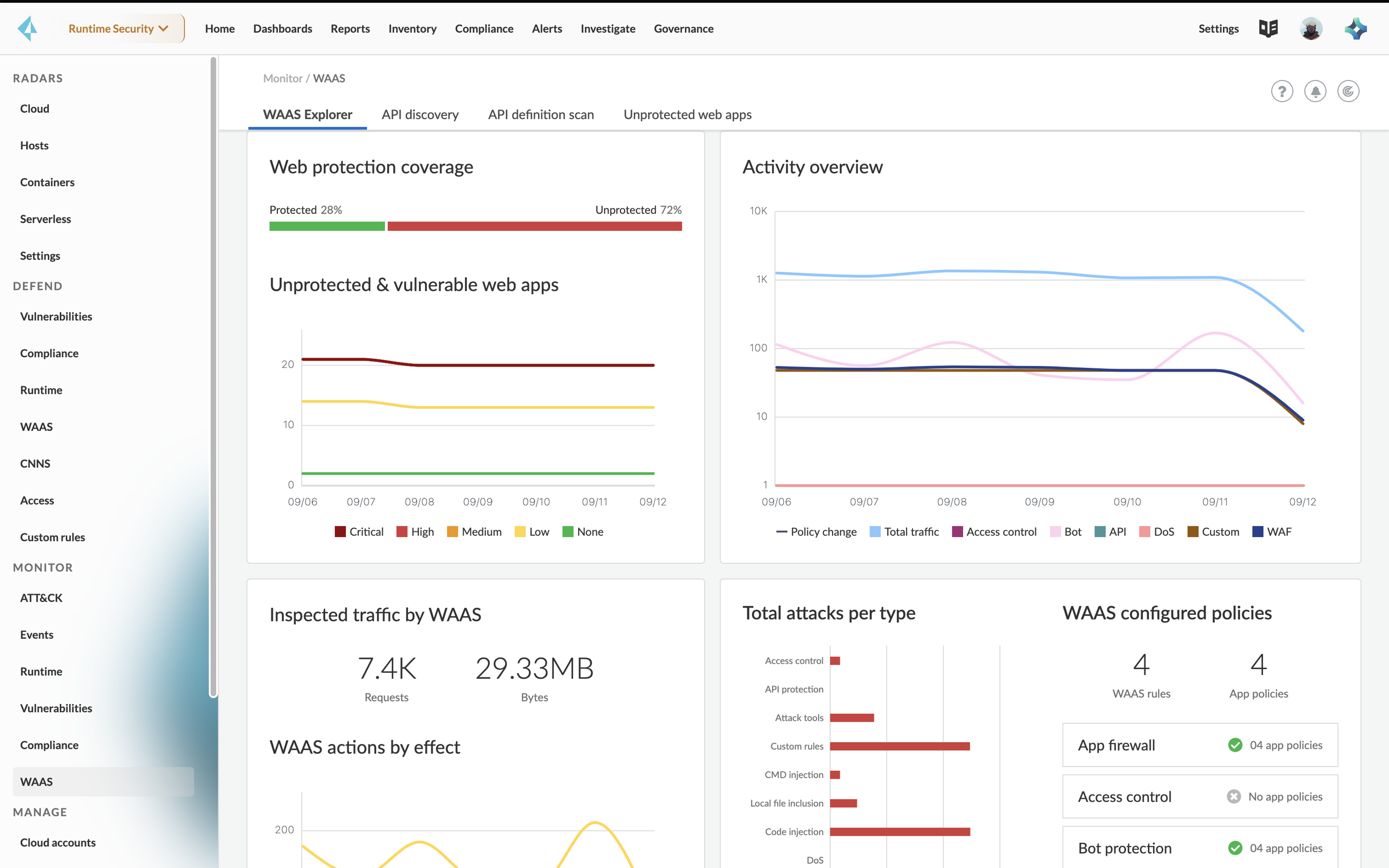Click App firewall green check status icon
The width and height of the screenshot is (1389, 868).
point(1235,745)
